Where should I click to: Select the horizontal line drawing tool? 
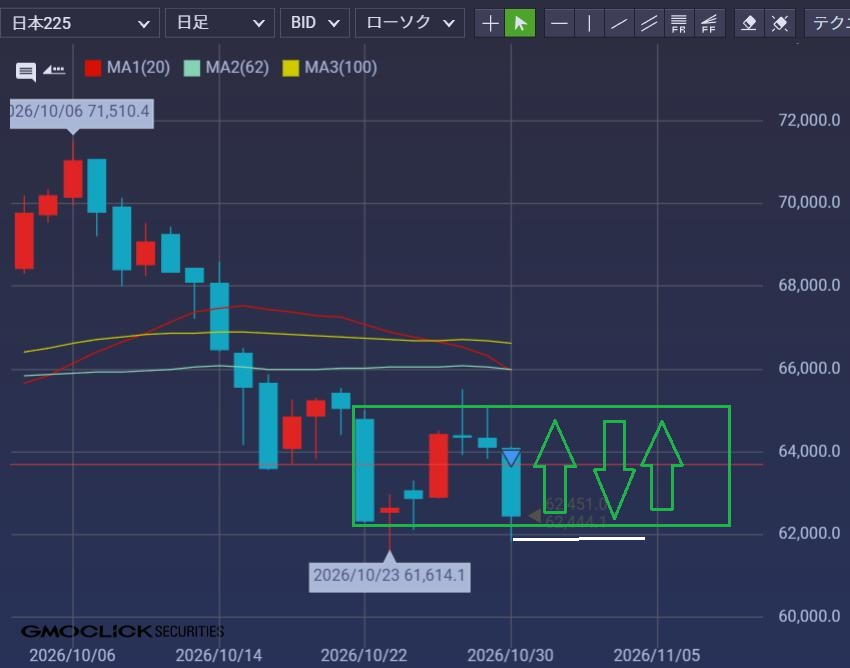[559, 23]
